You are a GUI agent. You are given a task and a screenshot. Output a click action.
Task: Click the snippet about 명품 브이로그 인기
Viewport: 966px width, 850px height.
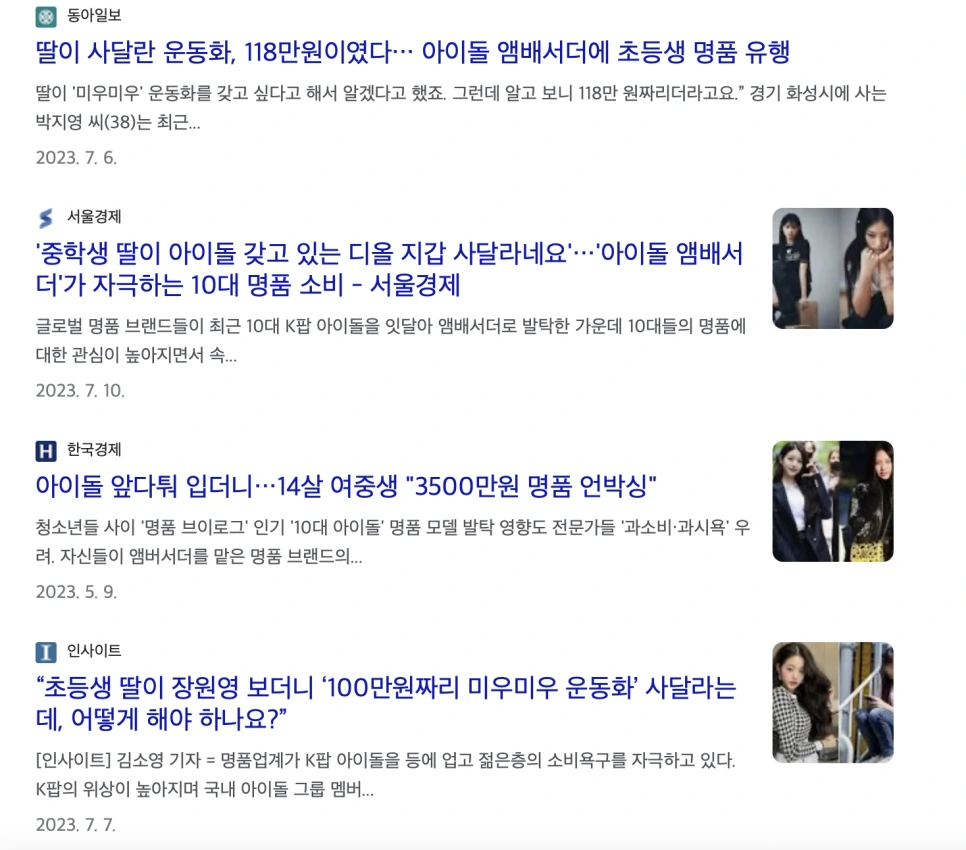(392, 542)
